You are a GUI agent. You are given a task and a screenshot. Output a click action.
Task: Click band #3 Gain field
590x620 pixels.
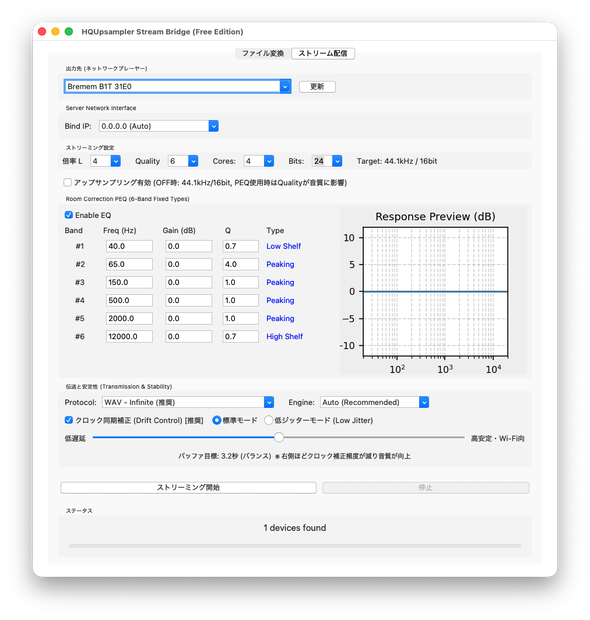coord(189,282)
